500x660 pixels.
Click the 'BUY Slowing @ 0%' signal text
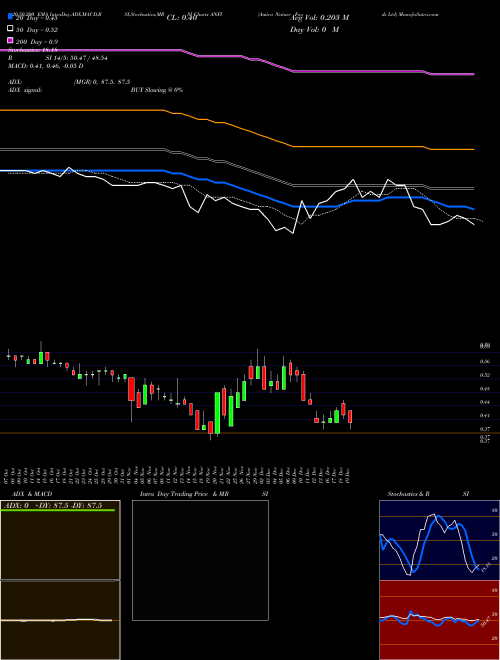[157, 90]
